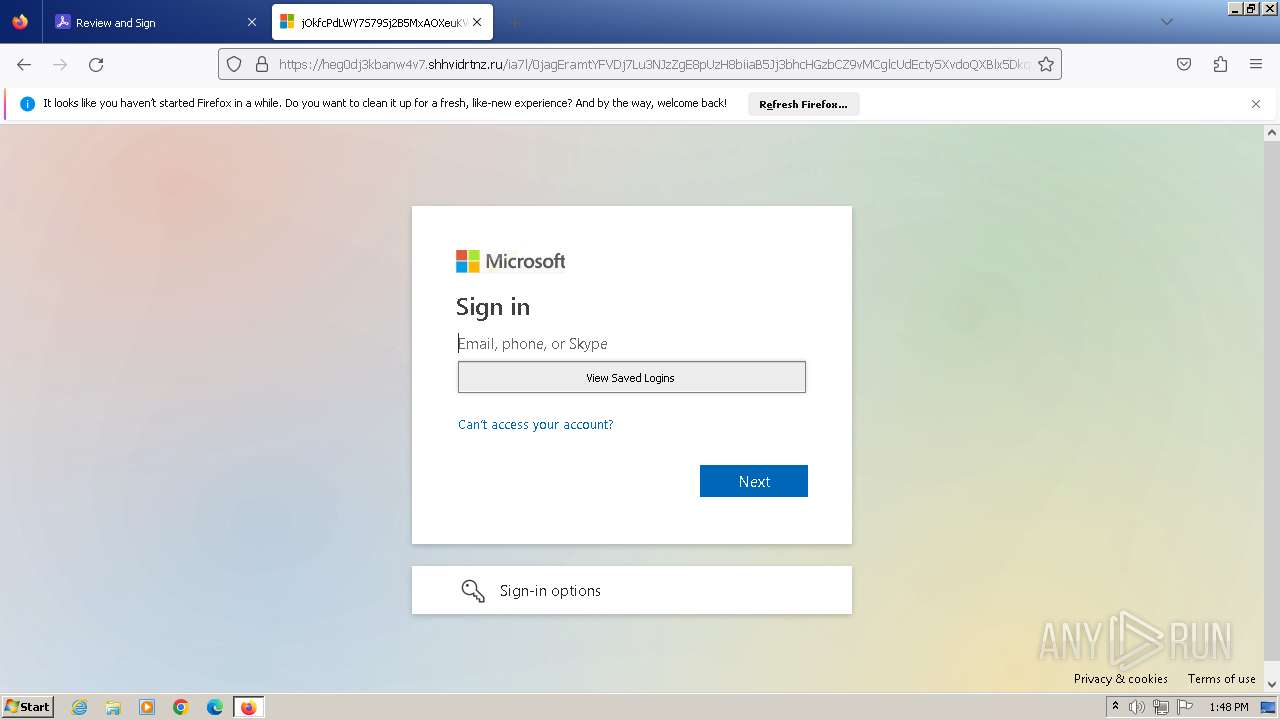The height and width of the screenshot is (720, 1280).
Task: Open Can't access your account link
Action: pos(535,425)
